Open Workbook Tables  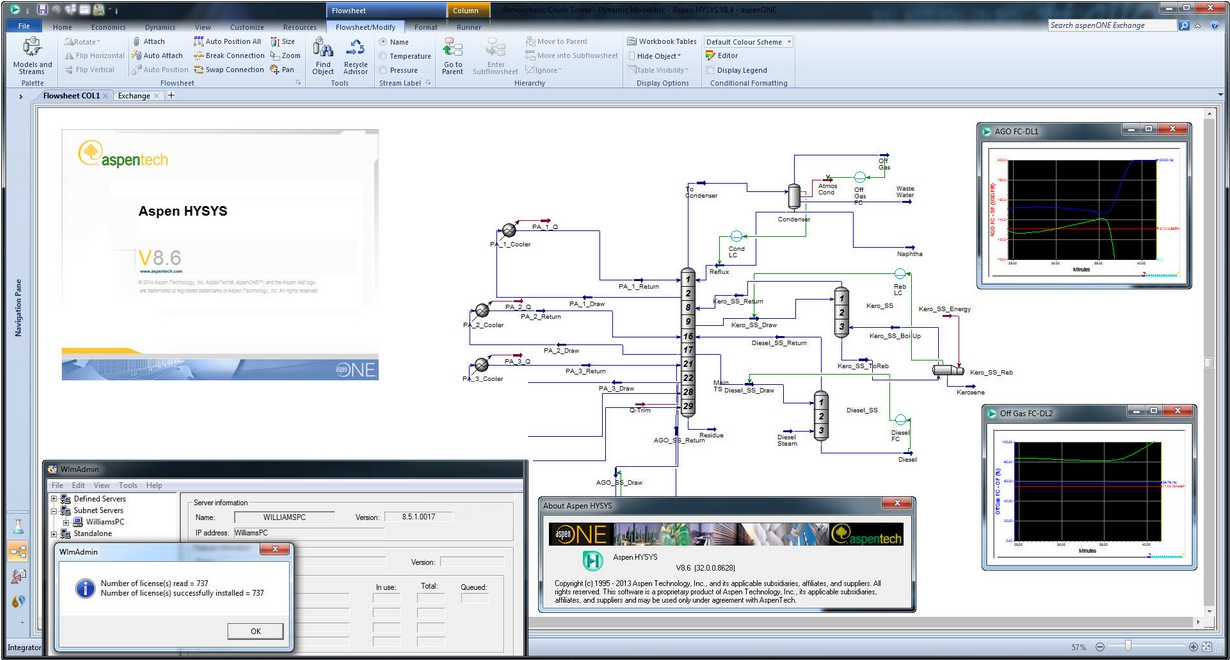[662, 42]
